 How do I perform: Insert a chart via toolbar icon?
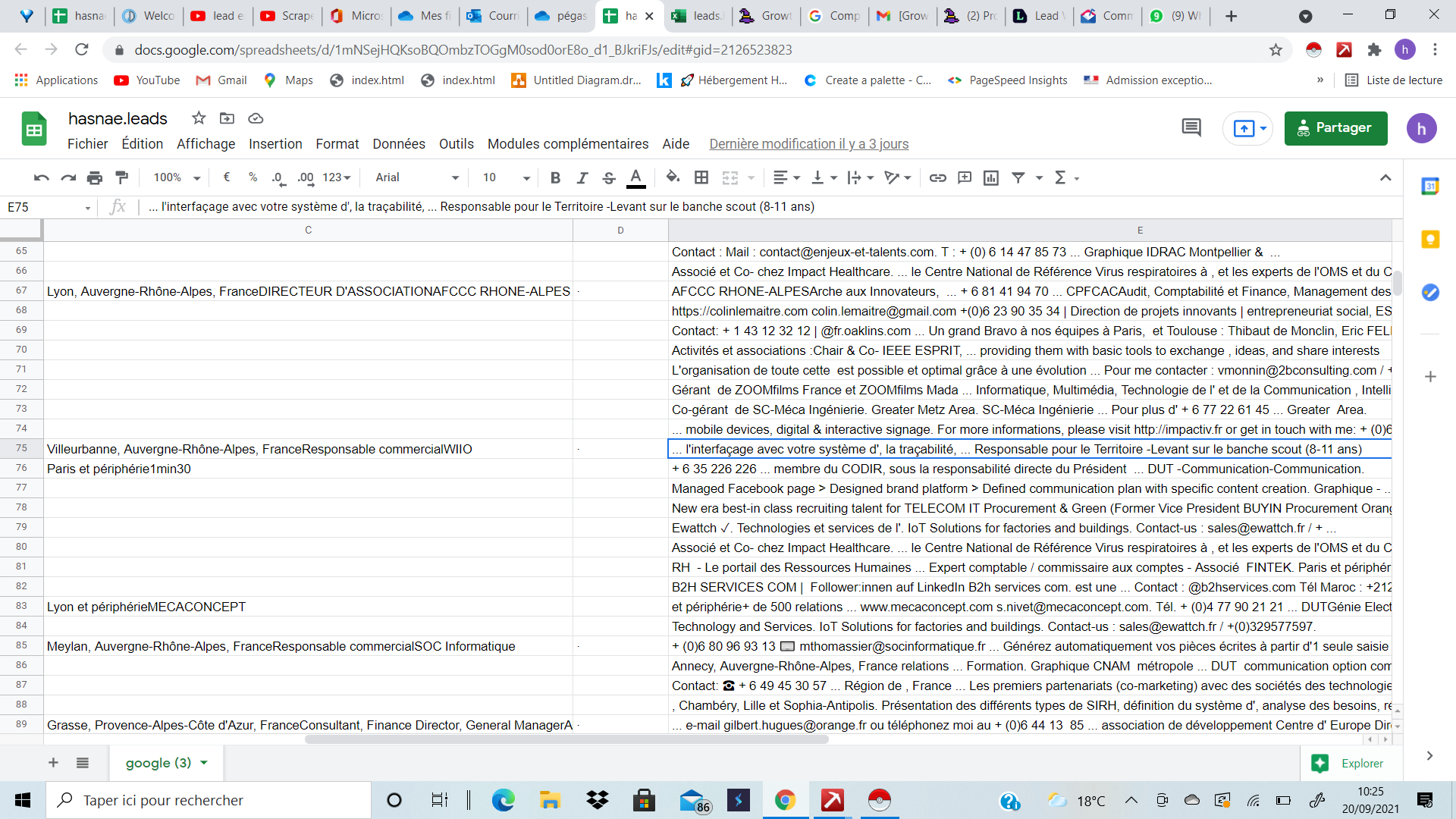(x=991, y=177)
